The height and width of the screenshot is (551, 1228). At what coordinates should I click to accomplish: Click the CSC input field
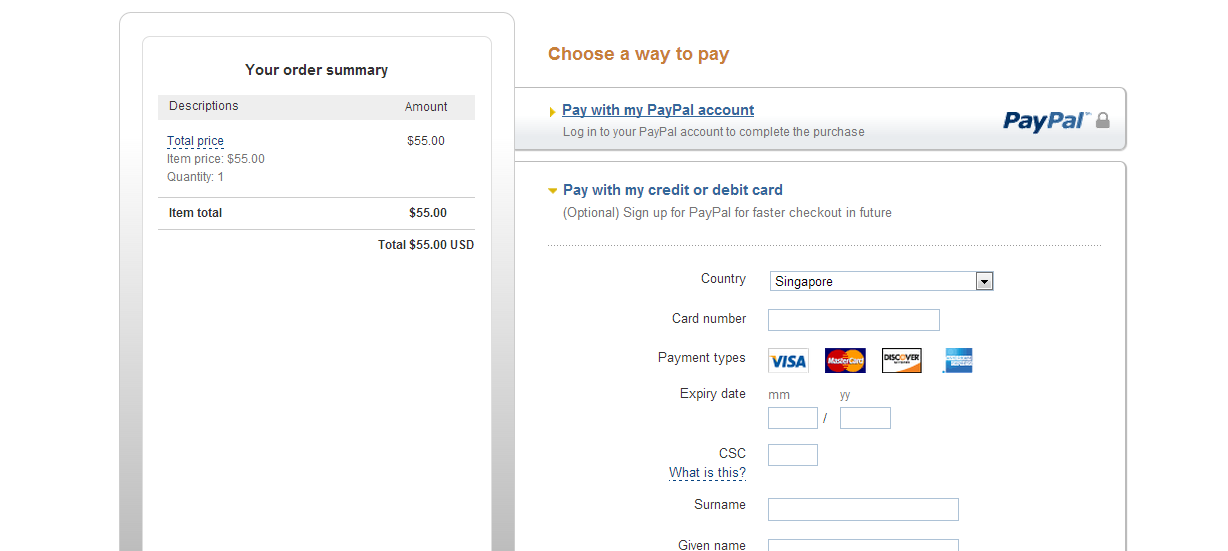coord(792,455)
